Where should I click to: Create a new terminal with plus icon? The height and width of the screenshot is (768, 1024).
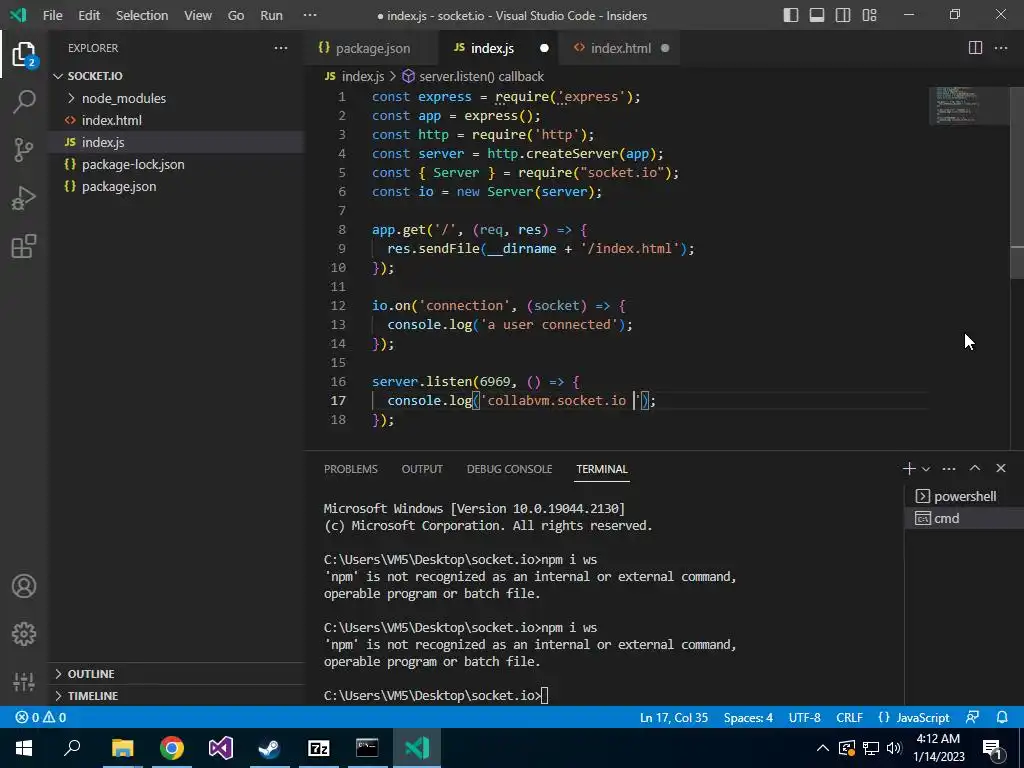(x=908, y=468)
